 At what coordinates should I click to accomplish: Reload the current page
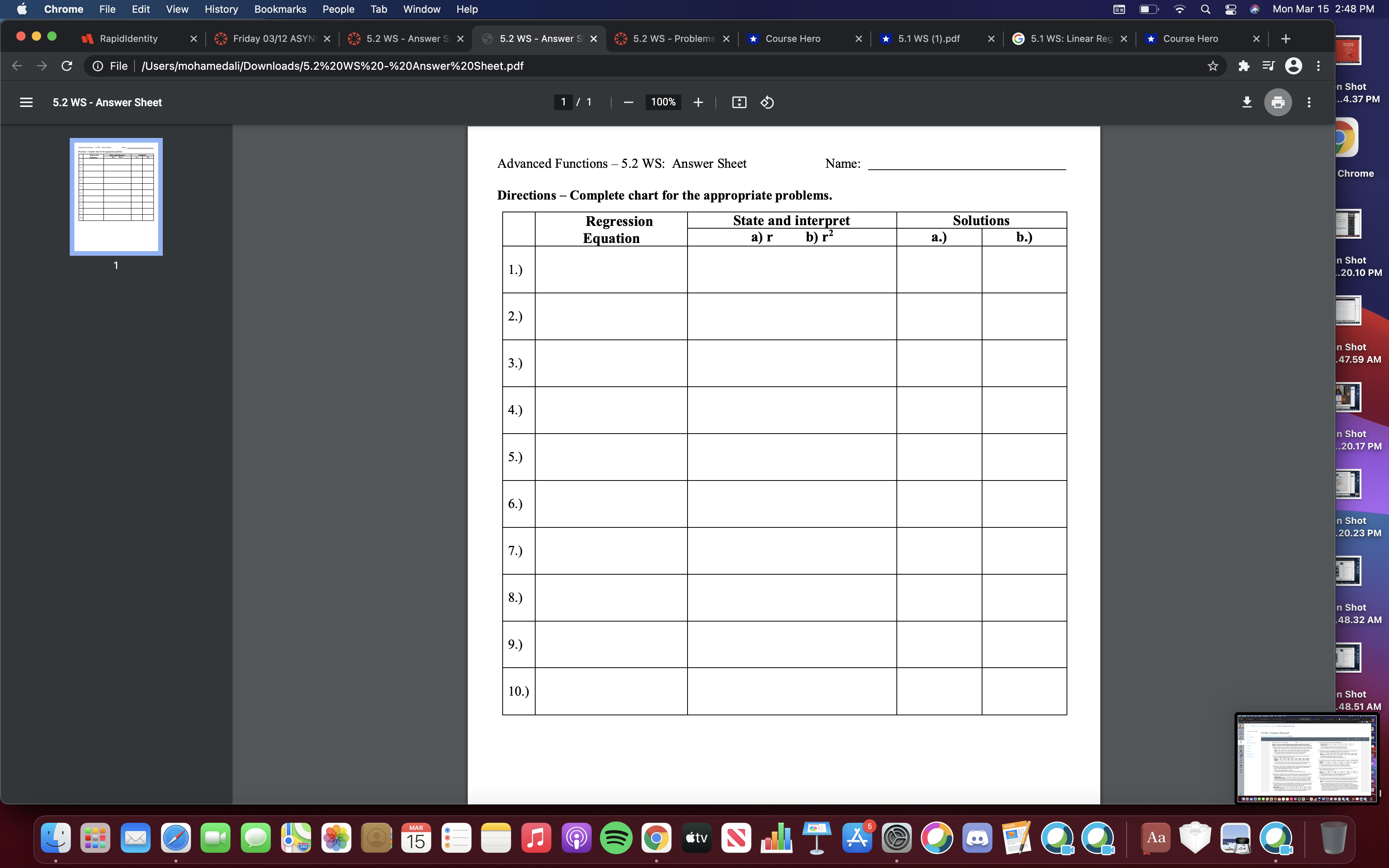[x=67, y=66]
